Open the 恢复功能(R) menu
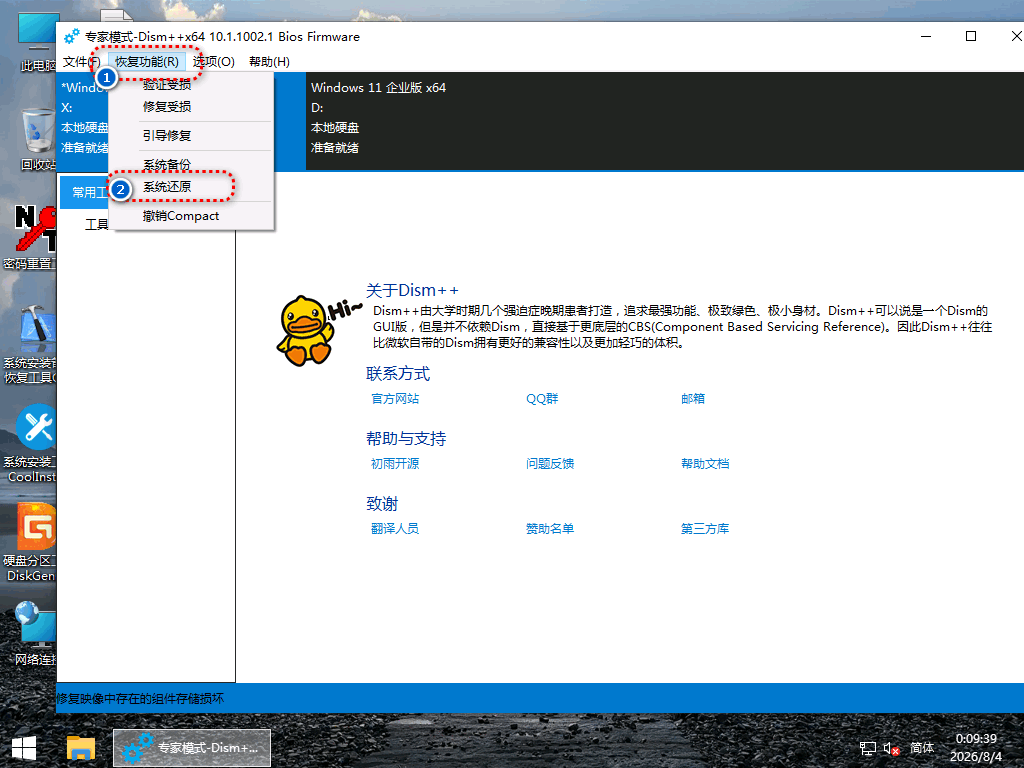This screenshot has width=1024, height=768. (x=147, y=61)
